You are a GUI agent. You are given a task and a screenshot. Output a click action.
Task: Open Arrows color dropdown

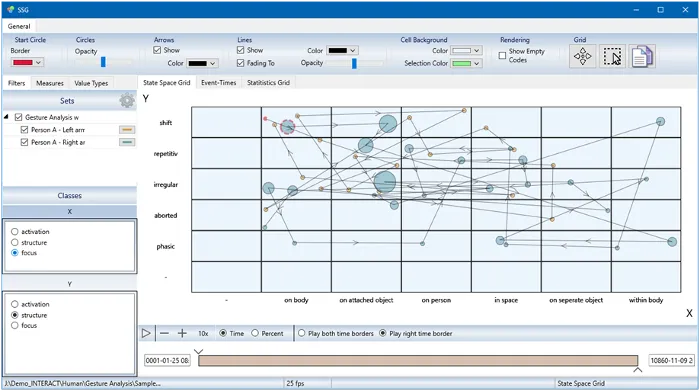pyautogui.click(x=202, y=63)
